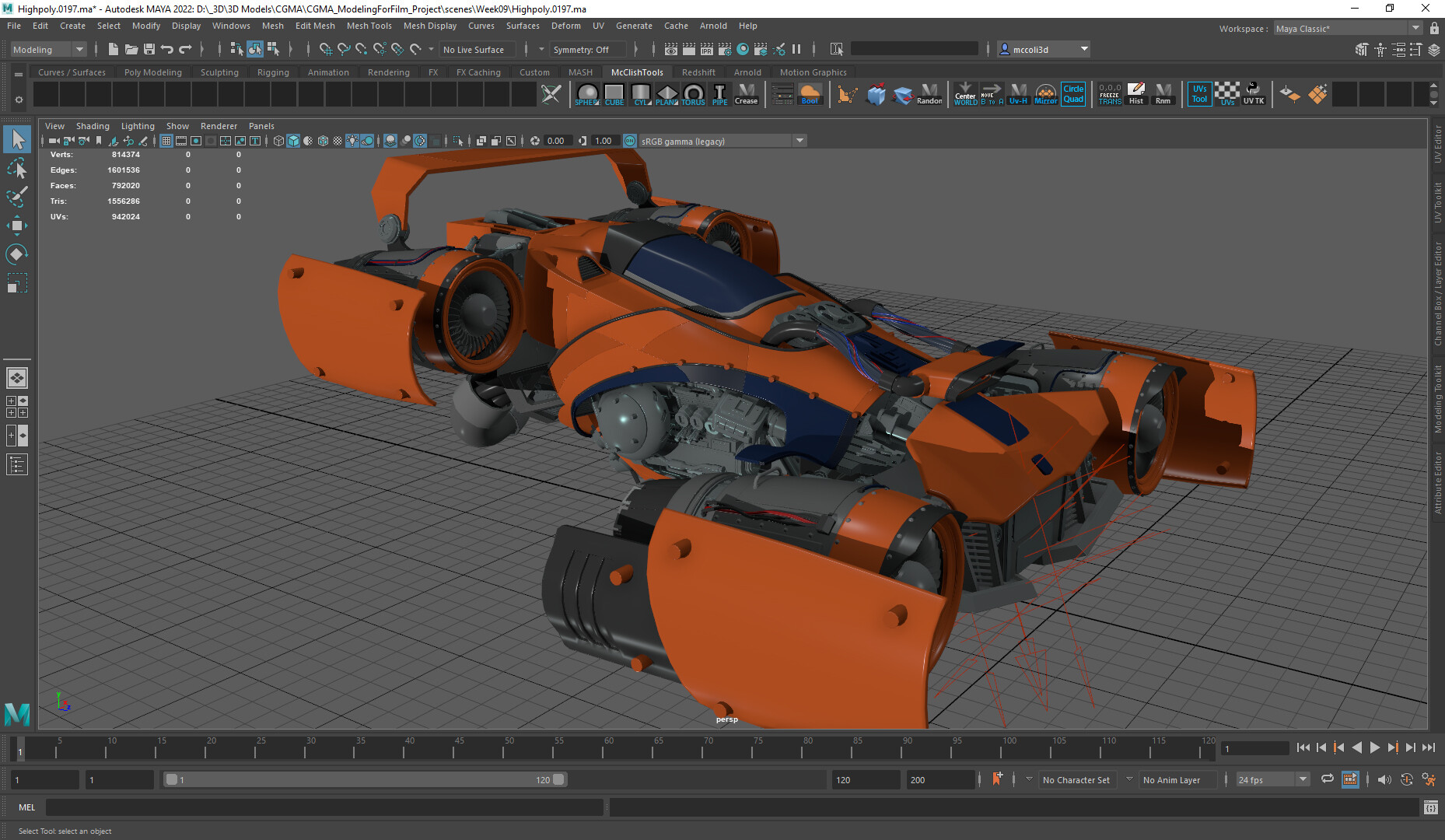
Task: Open the Symmetry: Off dropdown
Action: pyautogui.click(x=588, y=49)
